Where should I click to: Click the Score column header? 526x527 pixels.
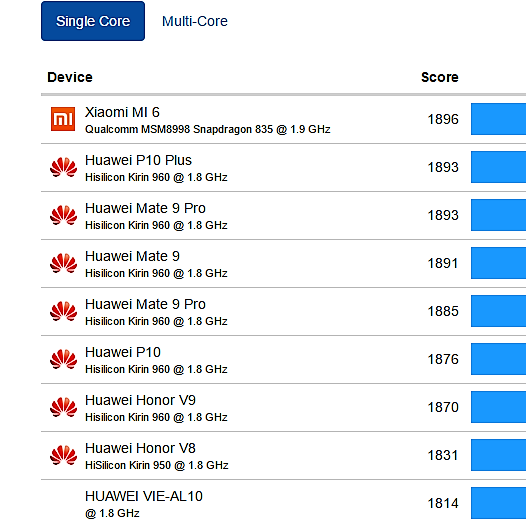(x=440, y=77)
